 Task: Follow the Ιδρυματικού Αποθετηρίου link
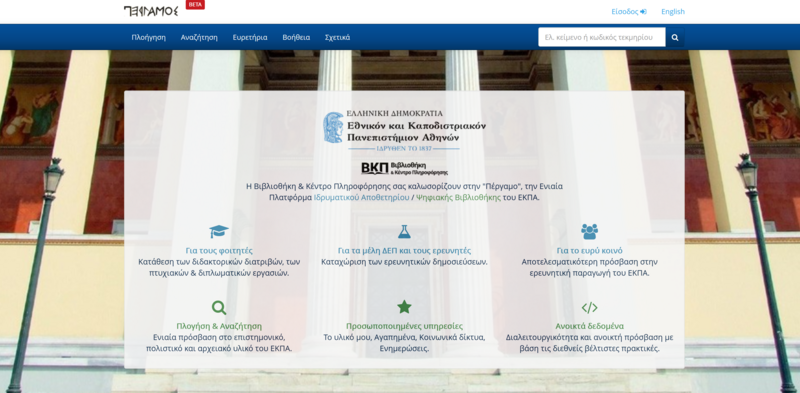coord(361,198)
